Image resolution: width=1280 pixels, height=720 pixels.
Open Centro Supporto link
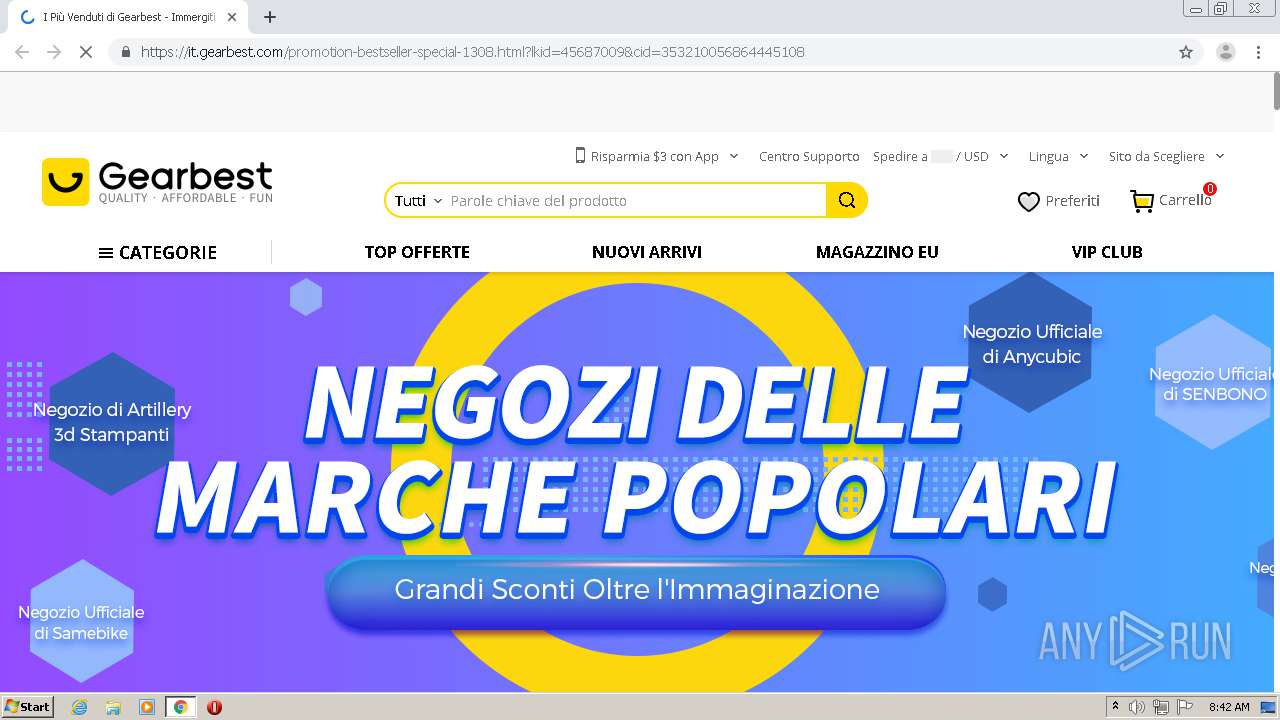pos(809,156)
